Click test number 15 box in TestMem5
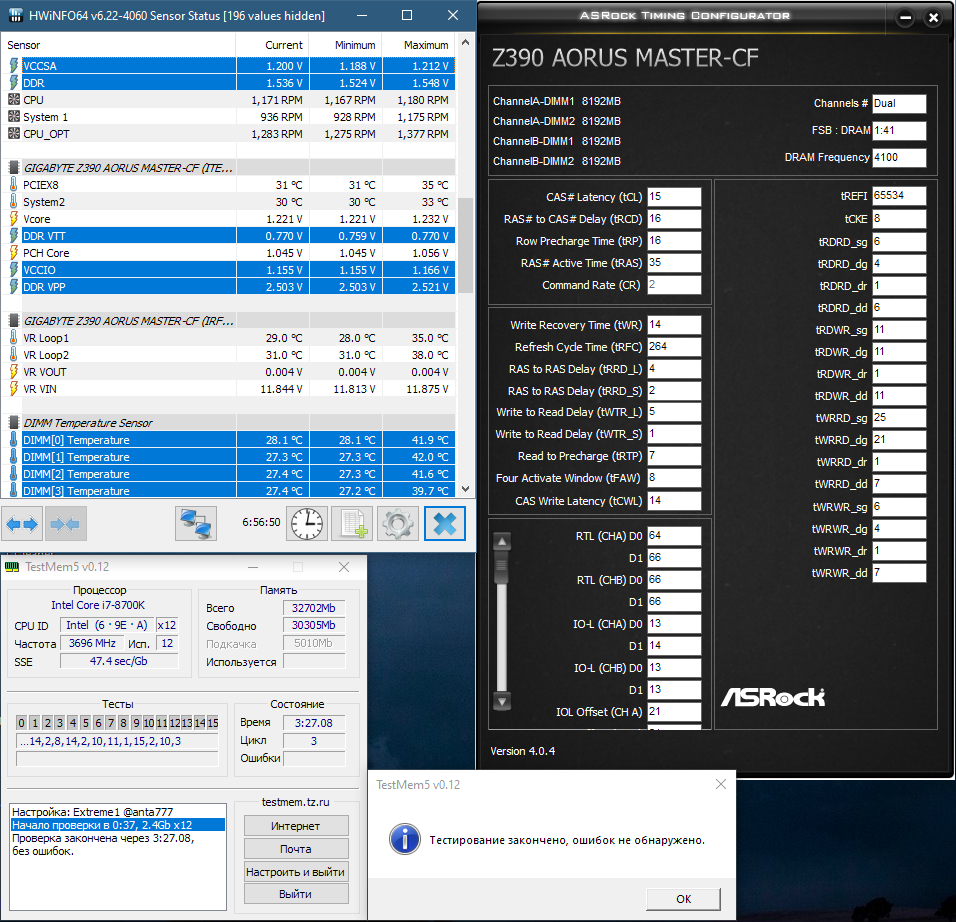The height and width of the screenshot is (922, 956). click(x=212, y=723)
